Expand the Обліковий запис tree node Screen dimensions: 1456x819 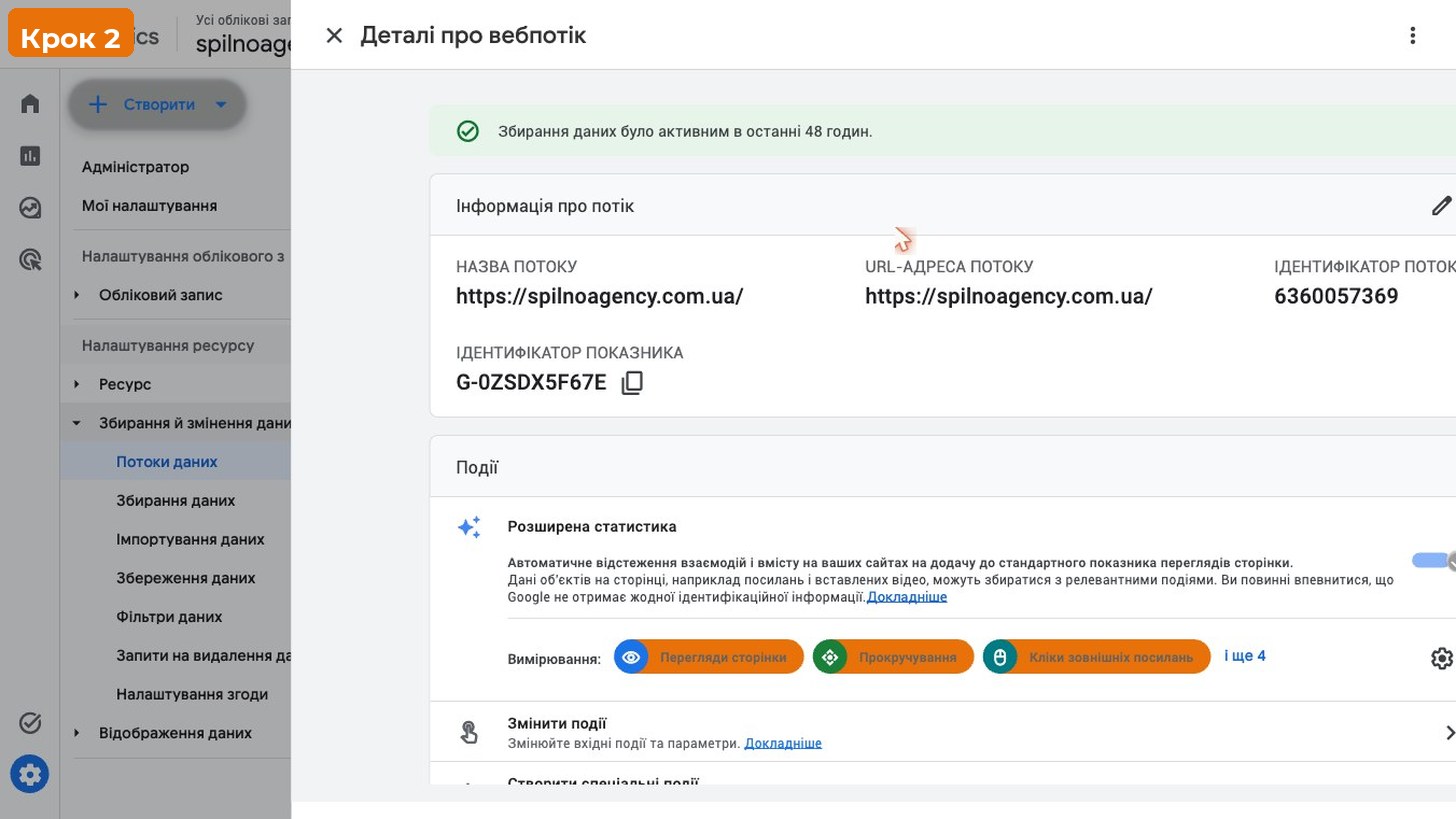tap(77, 295)
